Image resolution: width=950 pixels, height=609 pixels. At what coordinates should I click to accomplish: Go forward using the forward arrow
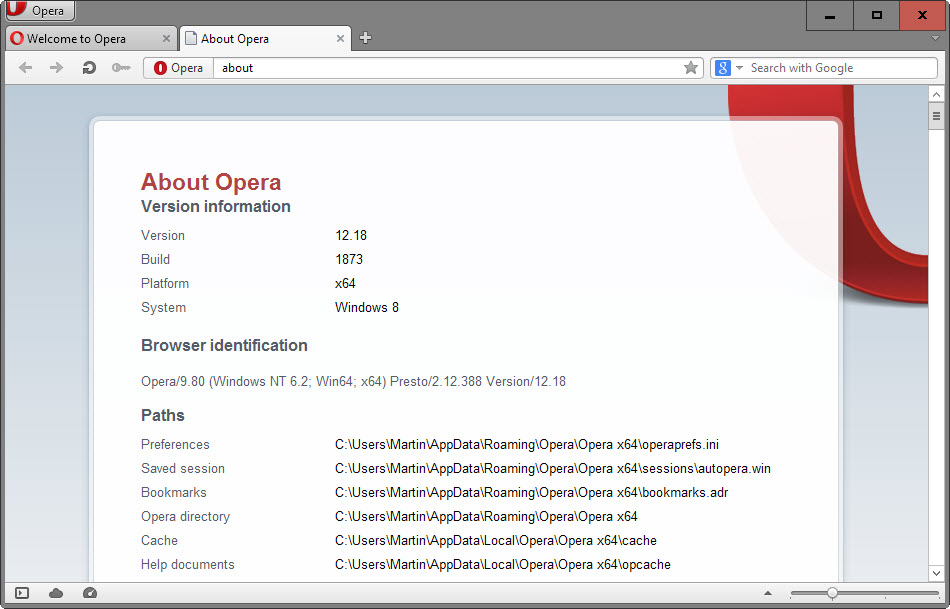pos(56,68)
